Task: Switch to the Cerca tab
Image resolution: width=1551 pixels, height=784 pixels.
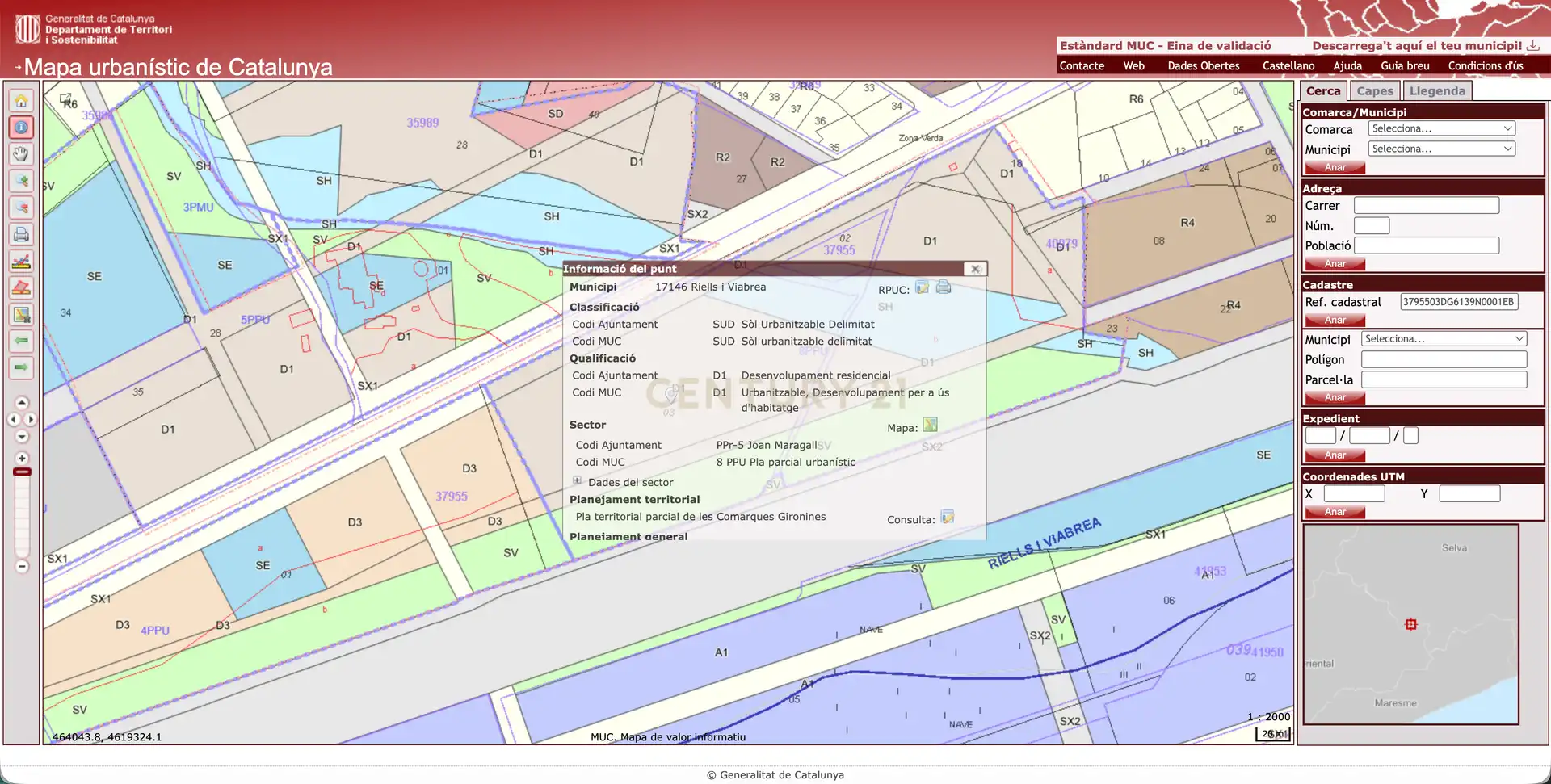Action: tap(1323, 91)
